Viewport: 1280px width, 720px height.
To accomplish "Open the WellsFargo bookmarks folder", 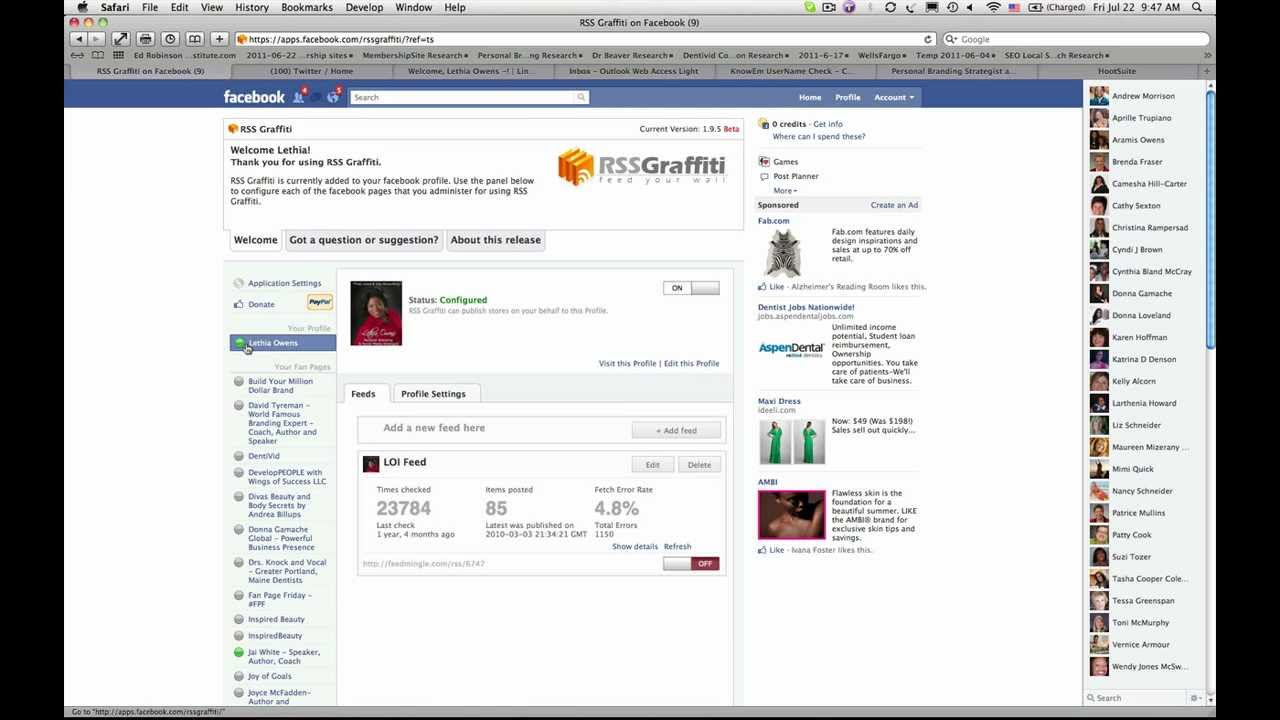I will pyautogui.click(x=880, y=55).
